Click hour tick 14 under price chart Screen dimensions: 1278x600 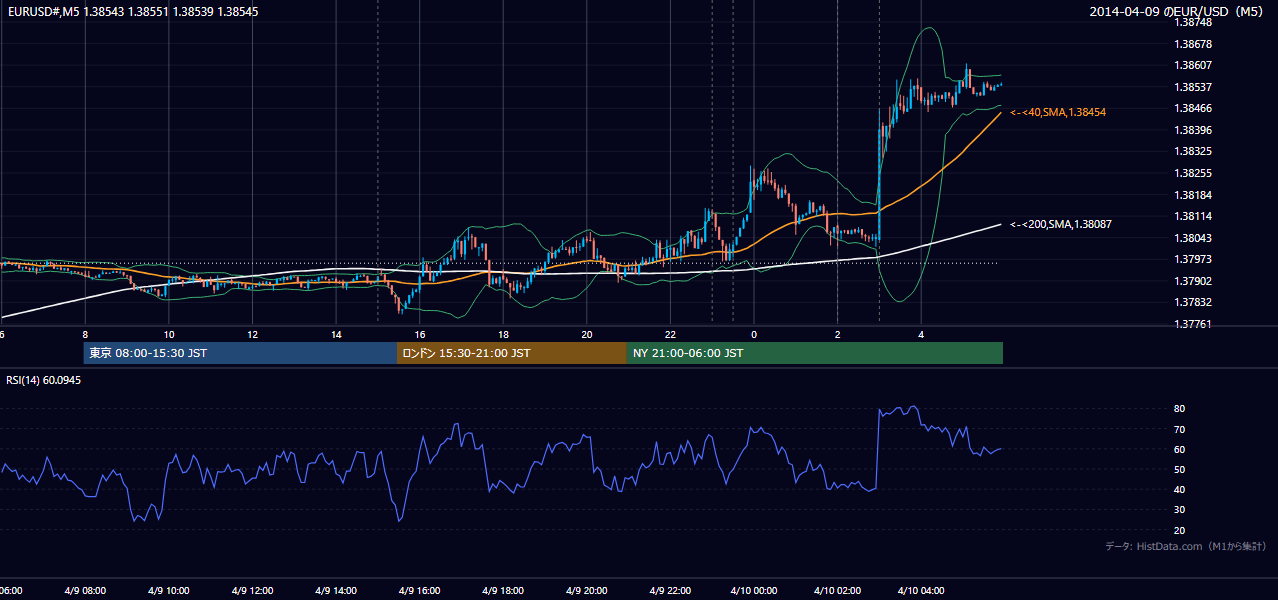point(336,334)
